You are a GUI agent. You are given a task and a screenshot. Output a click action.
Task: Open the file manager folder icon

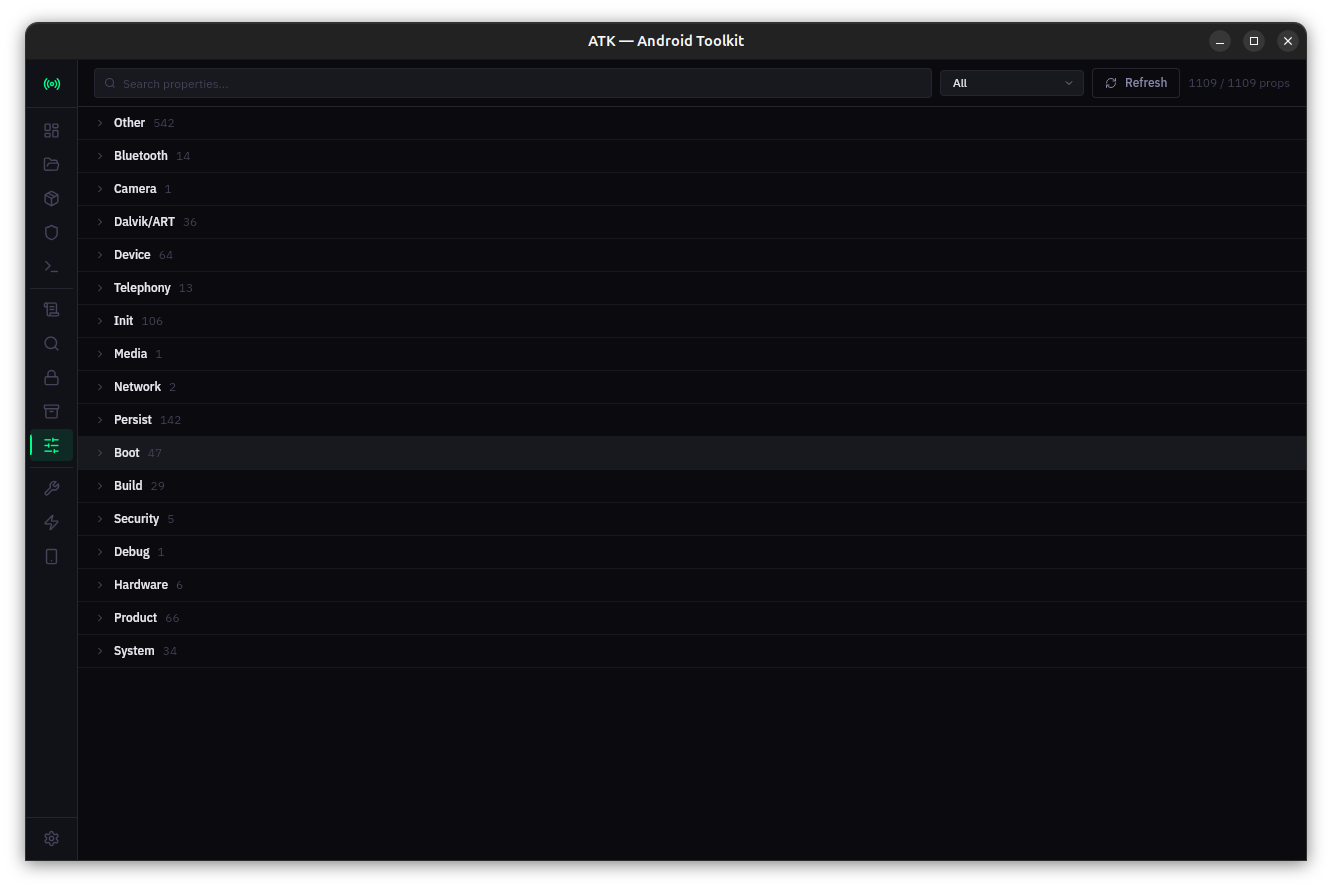pyautogui.click(x=52, y=165)
